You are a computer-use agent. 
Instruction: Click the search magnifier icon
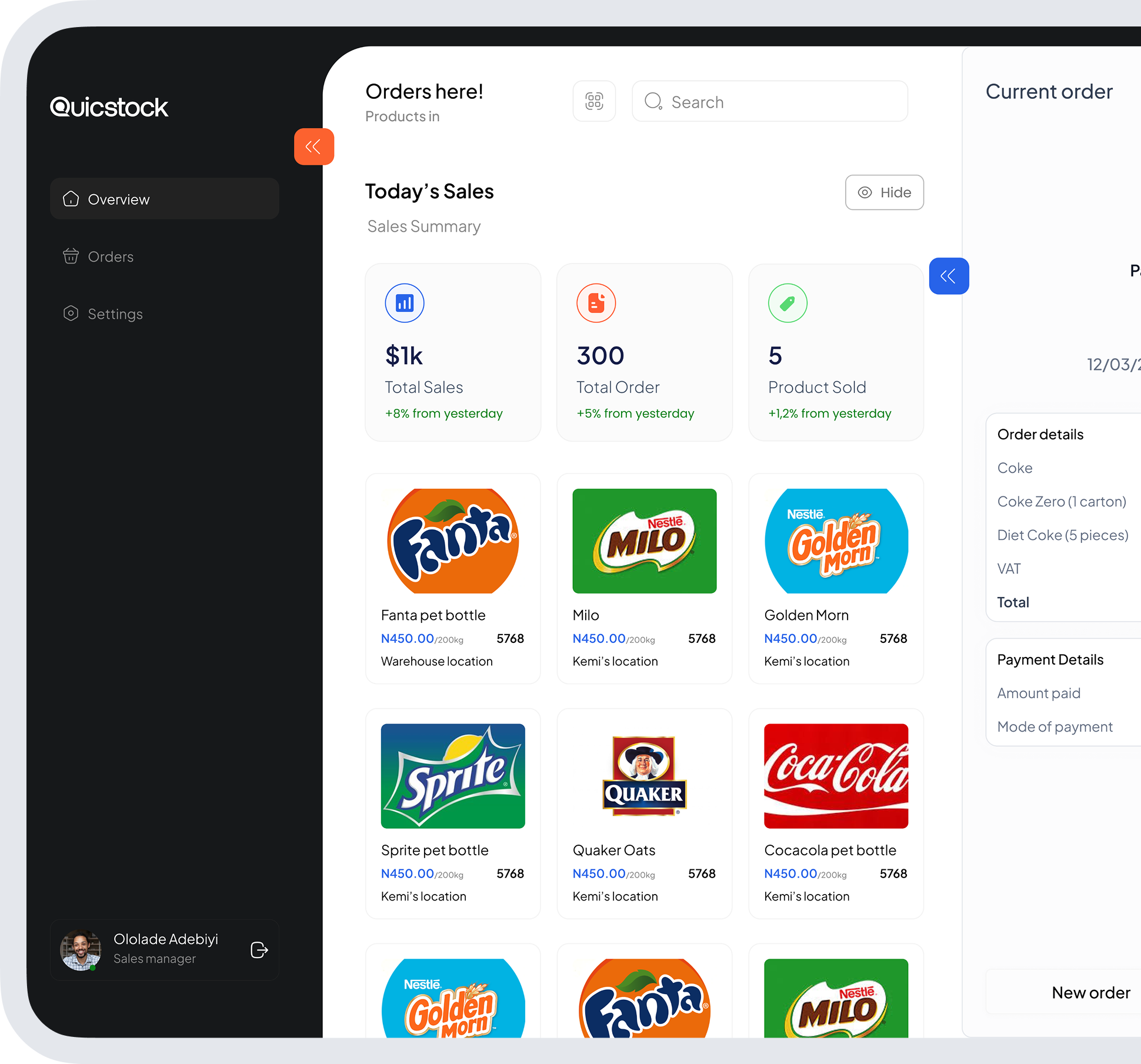point(653,101)
